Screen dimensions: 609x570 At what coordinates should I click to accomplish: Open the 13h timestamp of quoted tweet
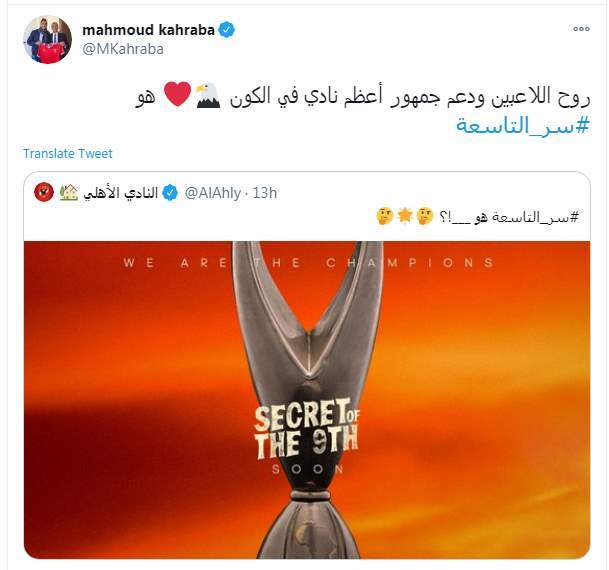pos(265,193)
